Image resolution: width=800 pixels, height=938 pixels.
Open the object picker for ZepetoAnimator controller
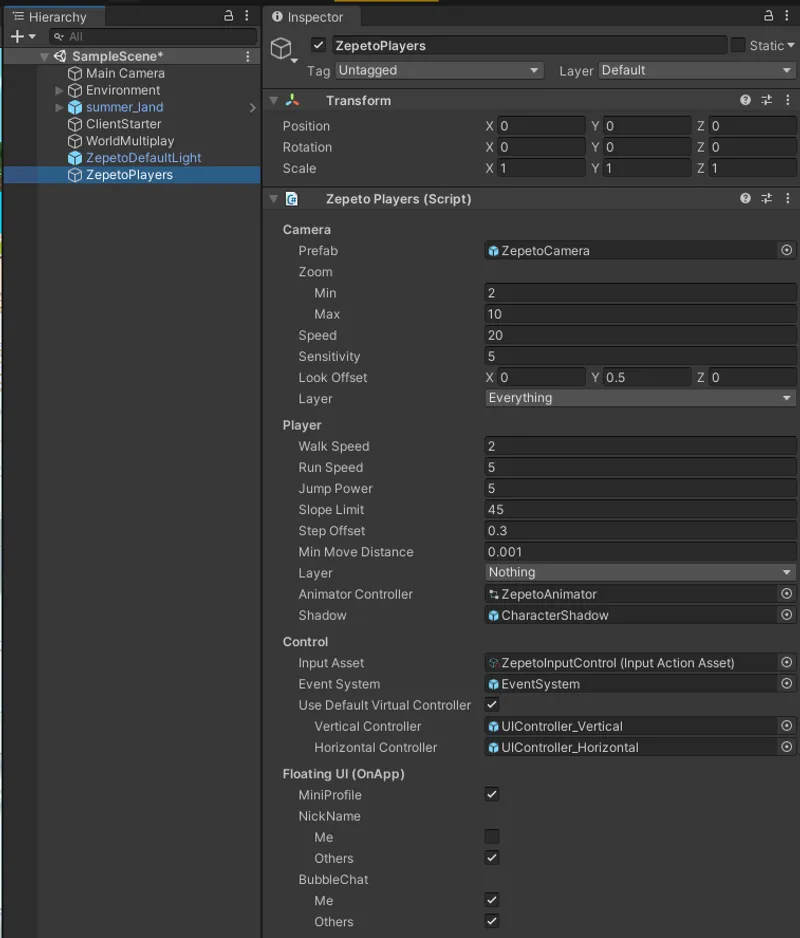point(786,593)
